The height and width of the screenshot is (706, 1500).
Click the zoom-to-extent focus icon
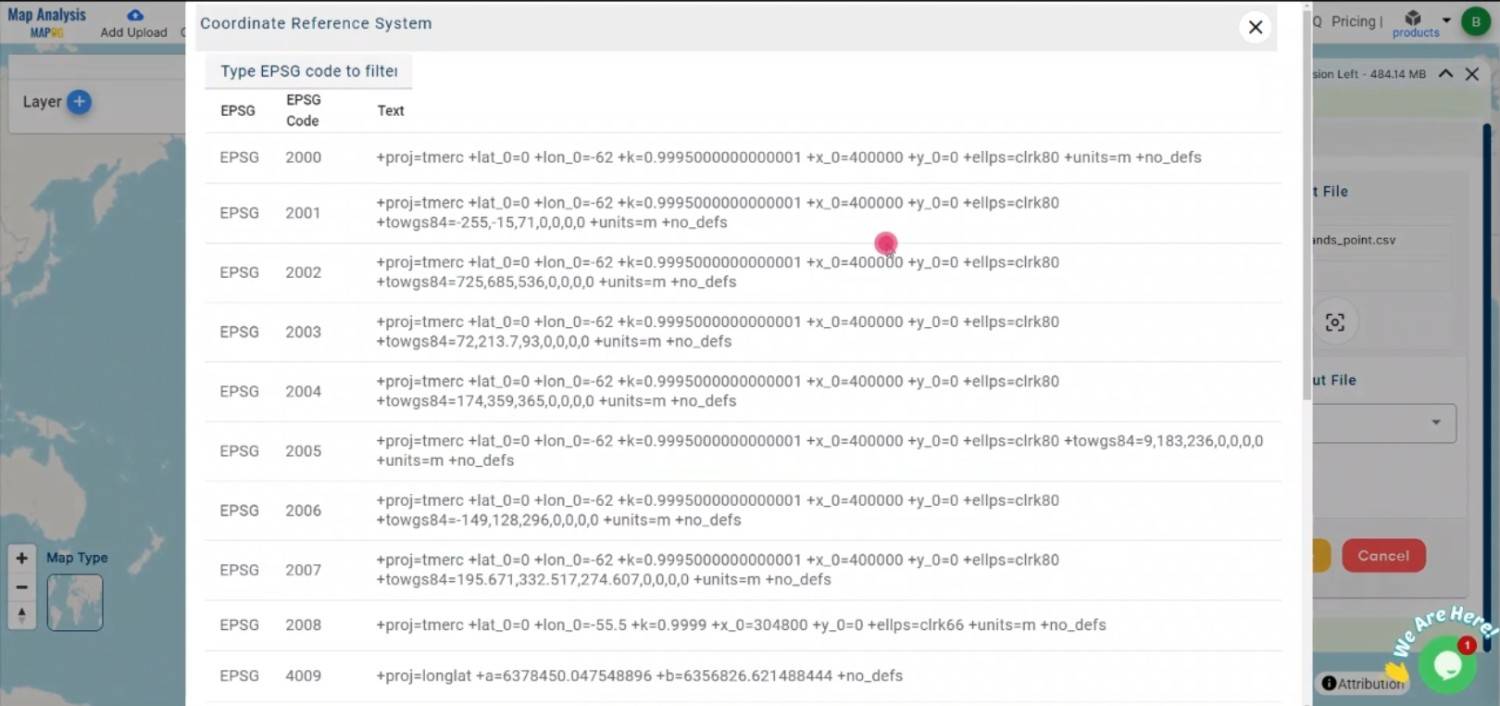[x=1335, y=322]
